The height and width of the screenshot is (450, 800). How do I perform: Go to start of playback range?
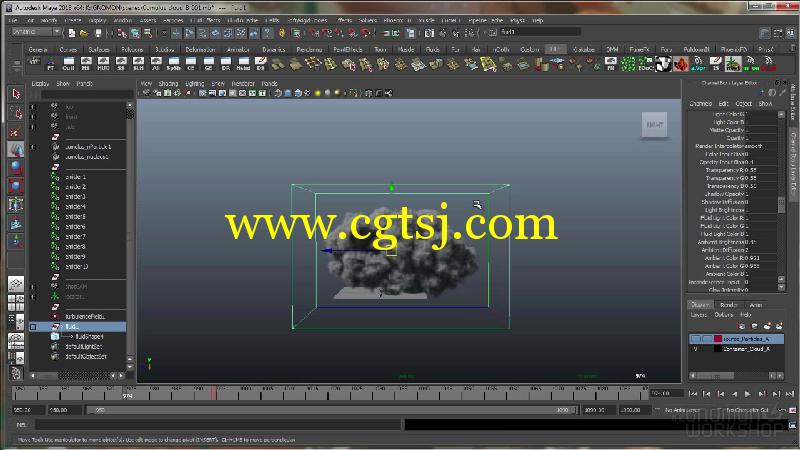pyautogui.click(x=693, y=394)
